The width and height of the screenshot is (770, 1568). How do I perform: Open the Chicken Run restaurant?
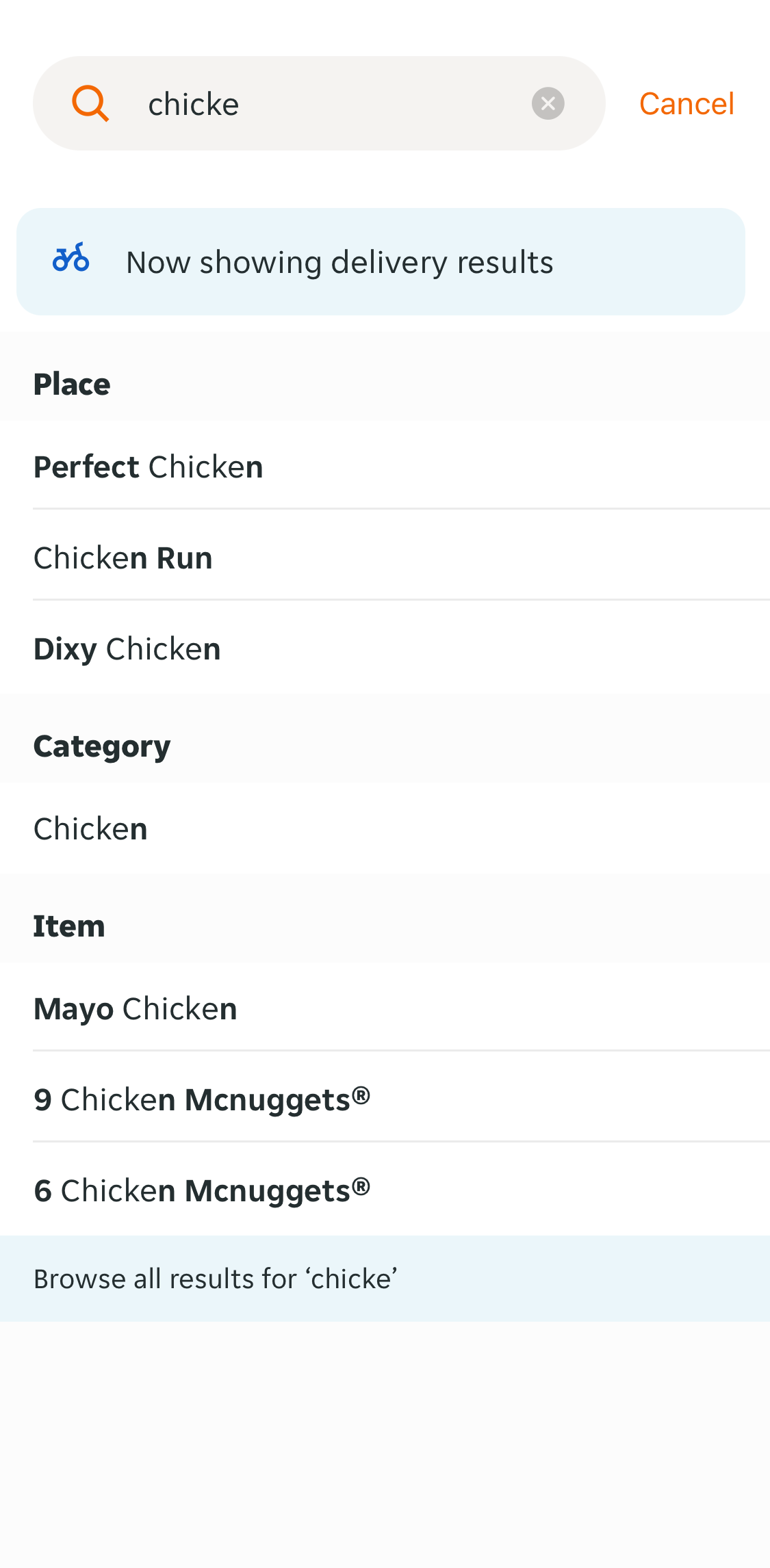click(123, 557)
